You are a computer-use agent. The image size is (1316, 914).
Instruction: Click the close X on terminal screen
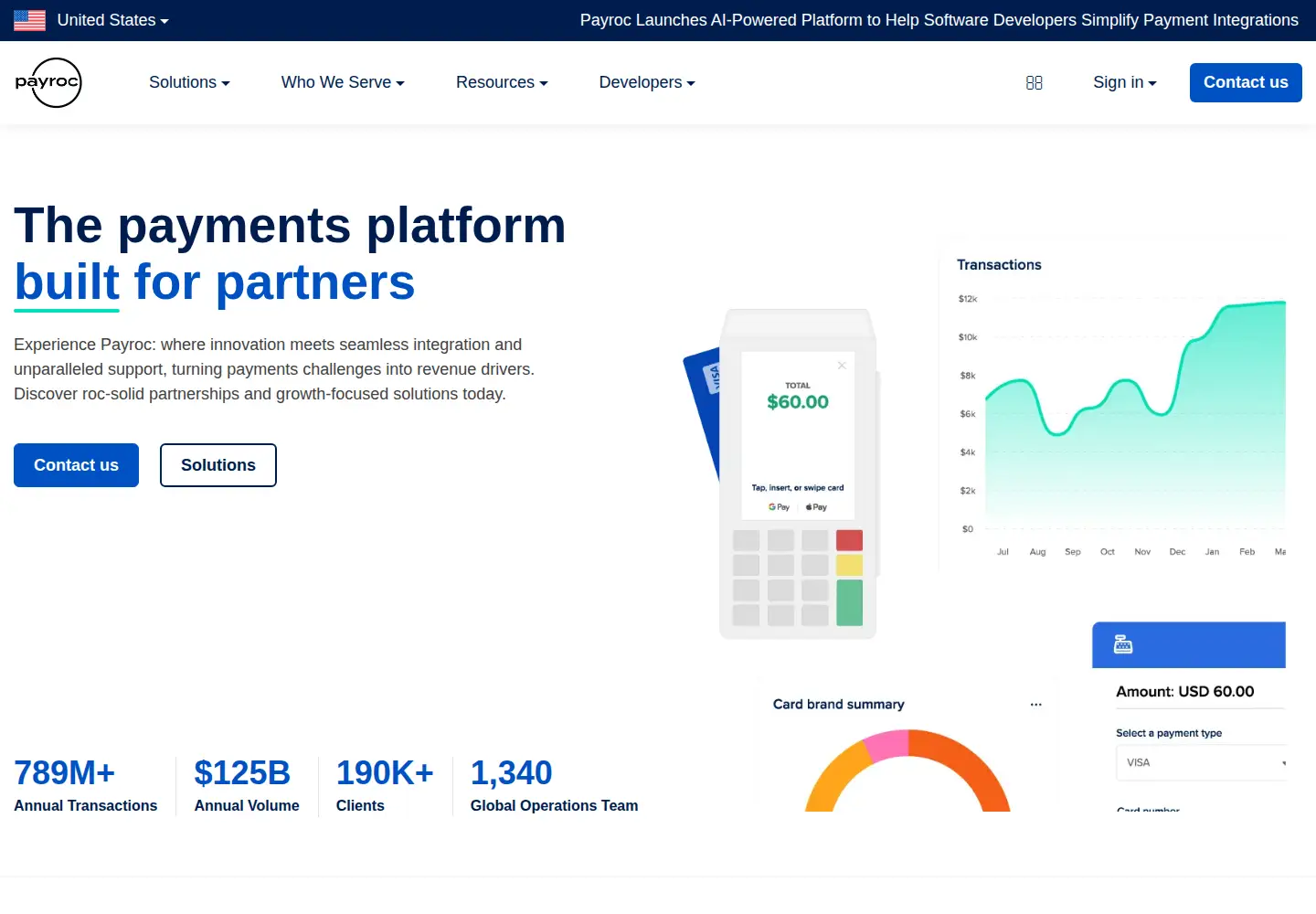click(842, 365)
